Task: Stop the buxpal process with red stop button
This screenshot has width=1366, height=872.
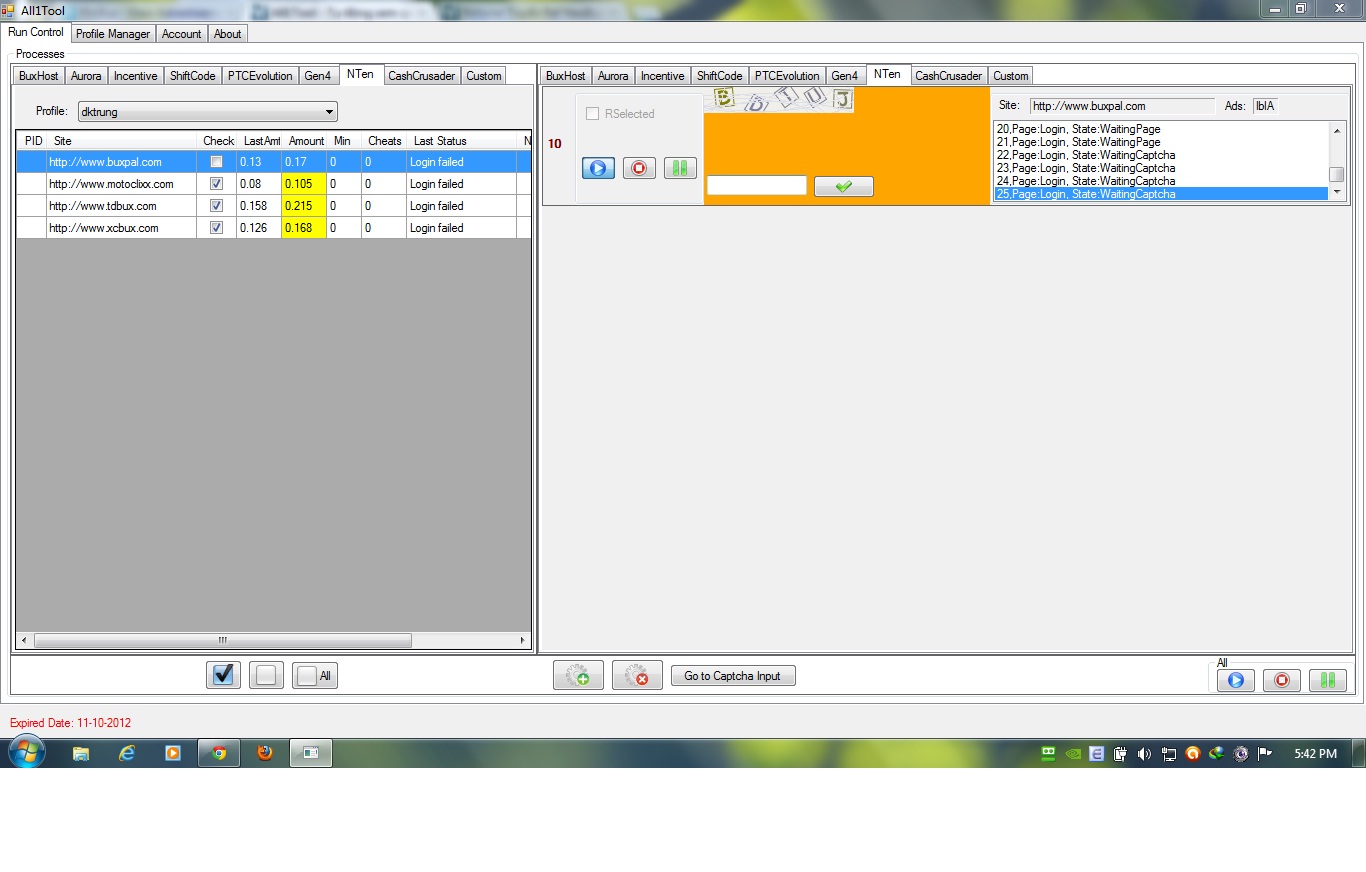Action: tap(639, 168)
